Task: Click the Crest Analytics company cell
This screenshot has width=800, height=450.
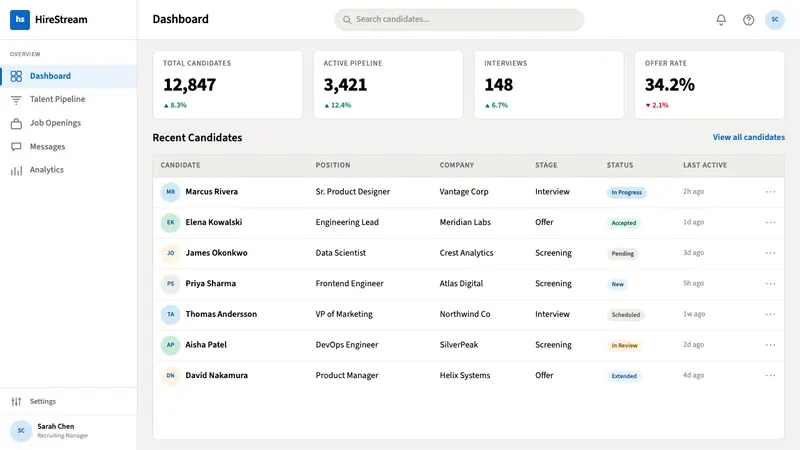Action: pos(466,253)
